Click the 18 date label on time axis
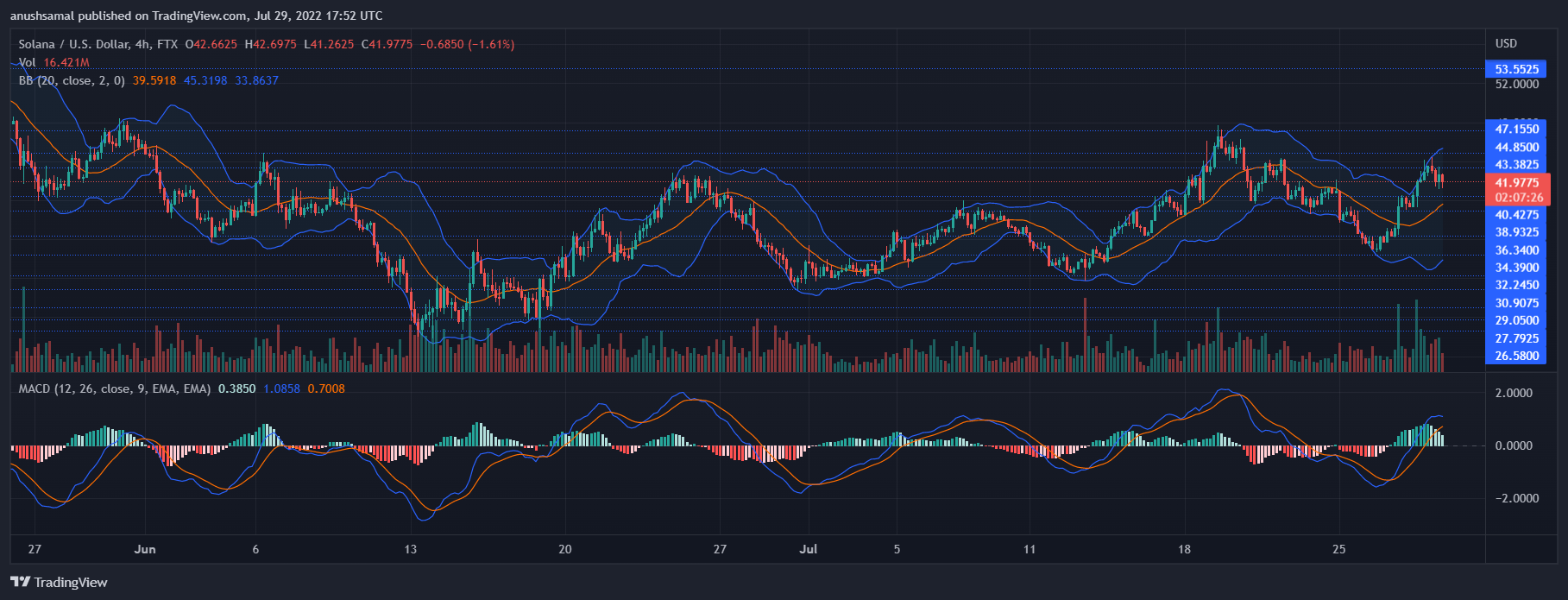Screen dimensions: 1568x600 pos(1184,549)
